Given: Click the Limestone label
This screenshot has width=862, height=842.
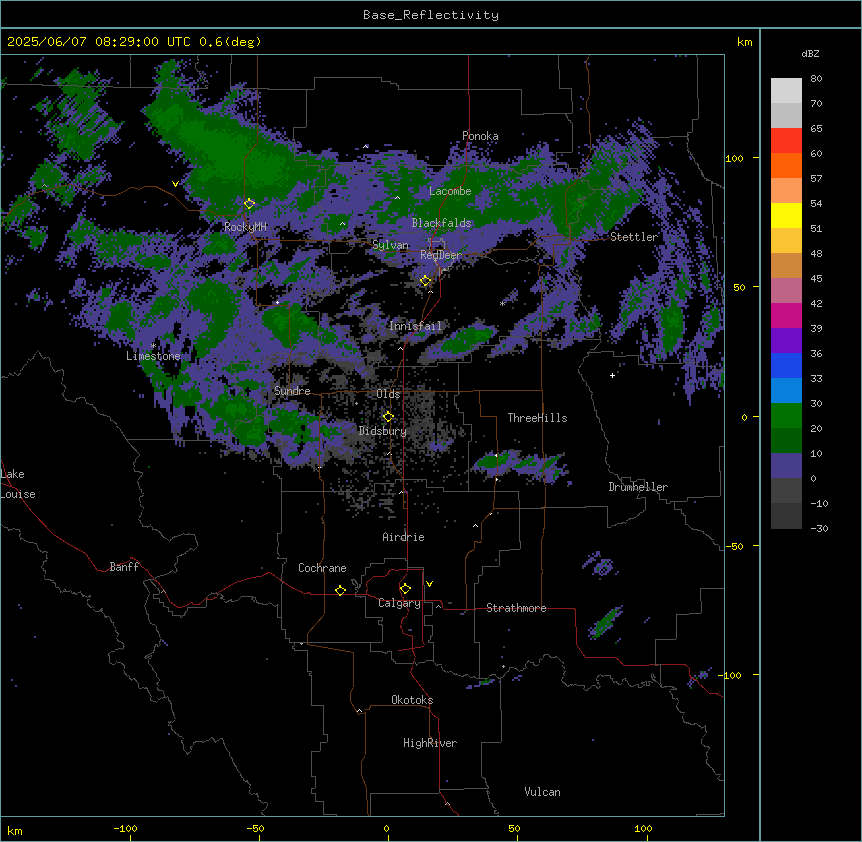Looking at the screenshot, I should (x=153, y=356).
